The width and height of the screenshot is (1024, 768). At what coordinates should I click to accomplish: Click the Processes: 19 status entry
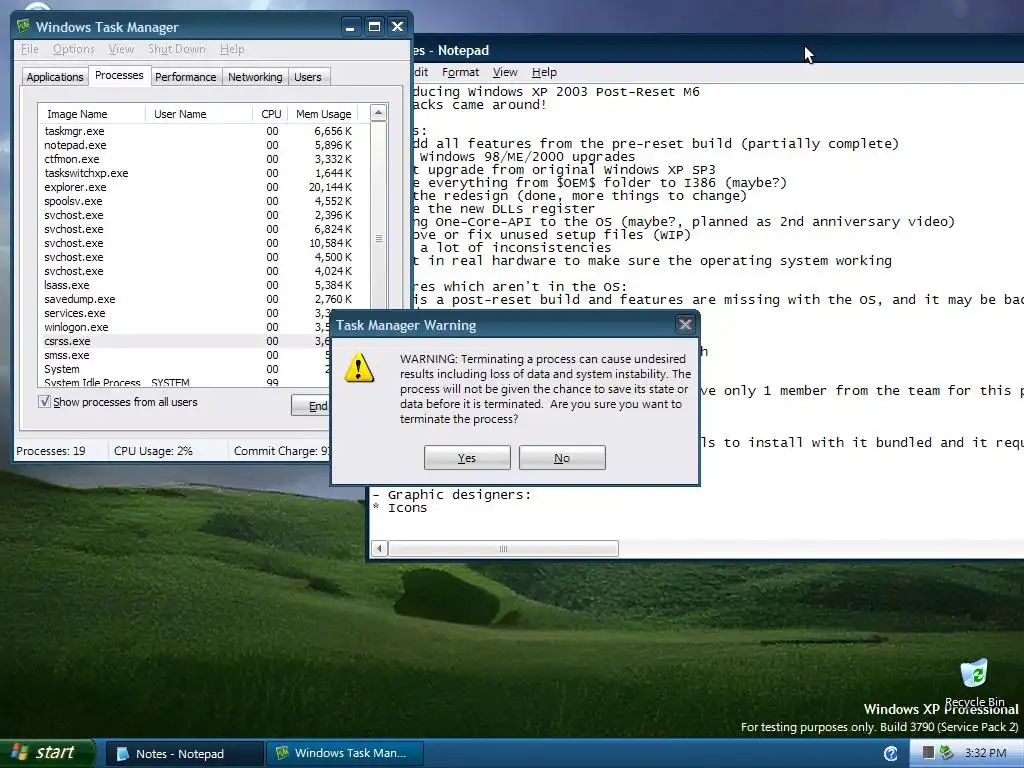click(51, 451)
